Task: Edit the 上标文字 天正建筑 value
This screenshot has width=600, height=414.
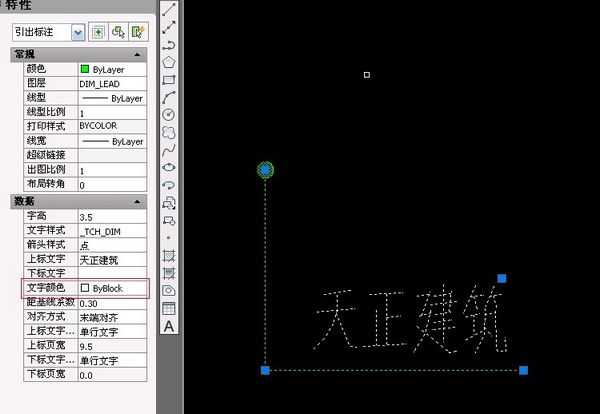Action: click(112, 260)
